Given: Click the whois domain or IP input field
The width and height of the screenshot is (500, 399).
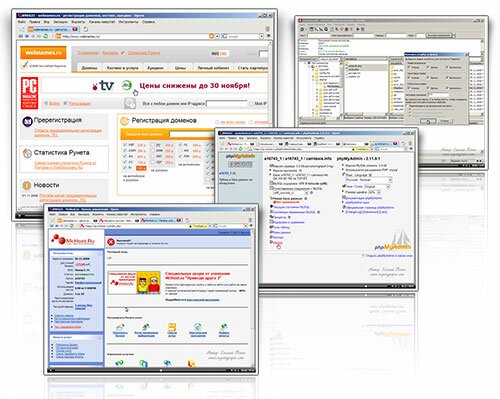Looking at the screenshot, I should 227,104.
